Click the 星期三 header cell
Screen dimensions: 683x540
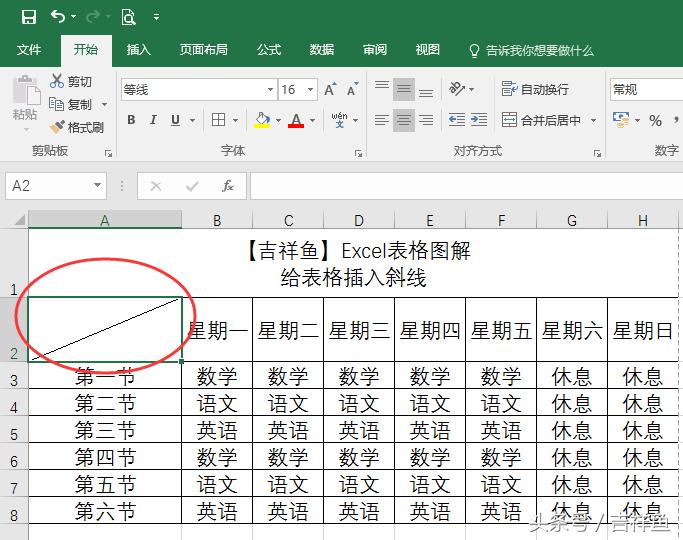click(359, 330)
